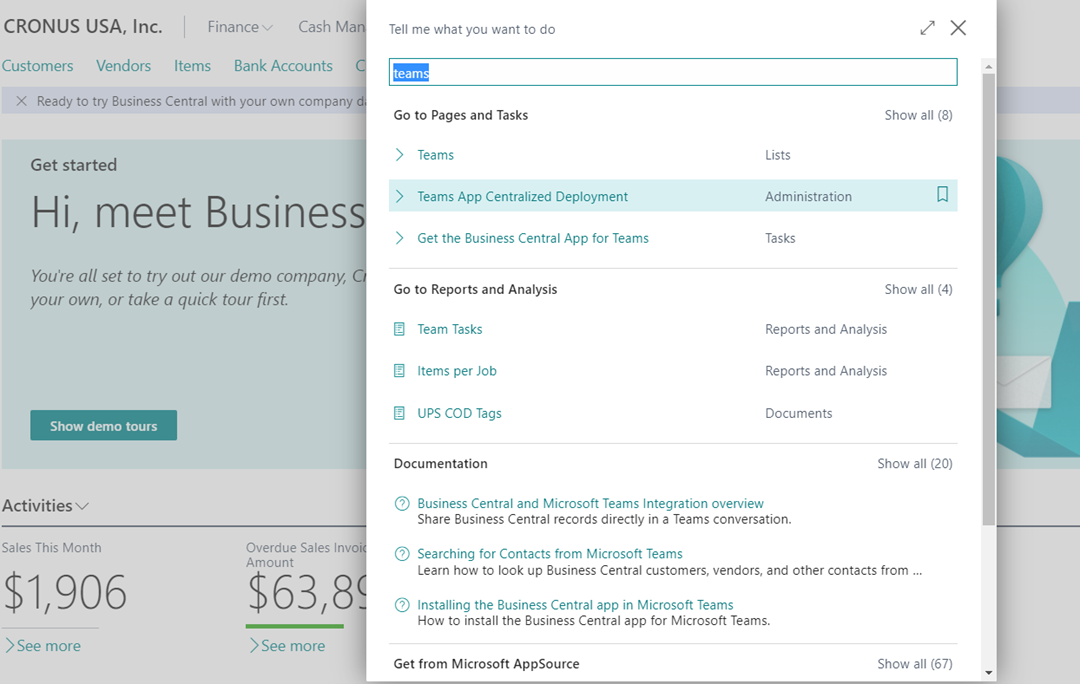This screenshot has width=1080, height=684.
Task: Click the search text field containing teams
Action: 673,72
